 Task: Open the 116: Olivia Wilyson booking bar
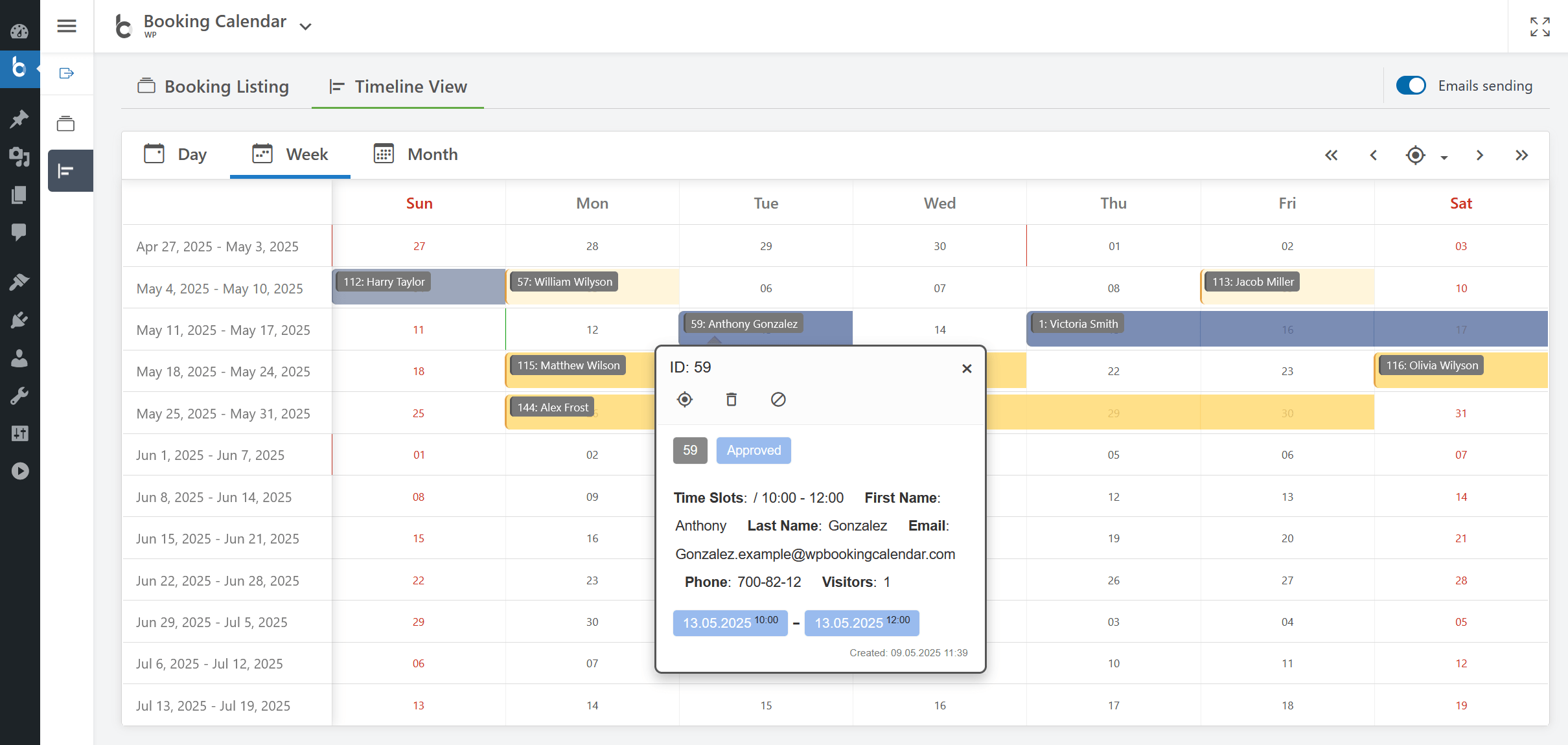[x=1432, y=365]
